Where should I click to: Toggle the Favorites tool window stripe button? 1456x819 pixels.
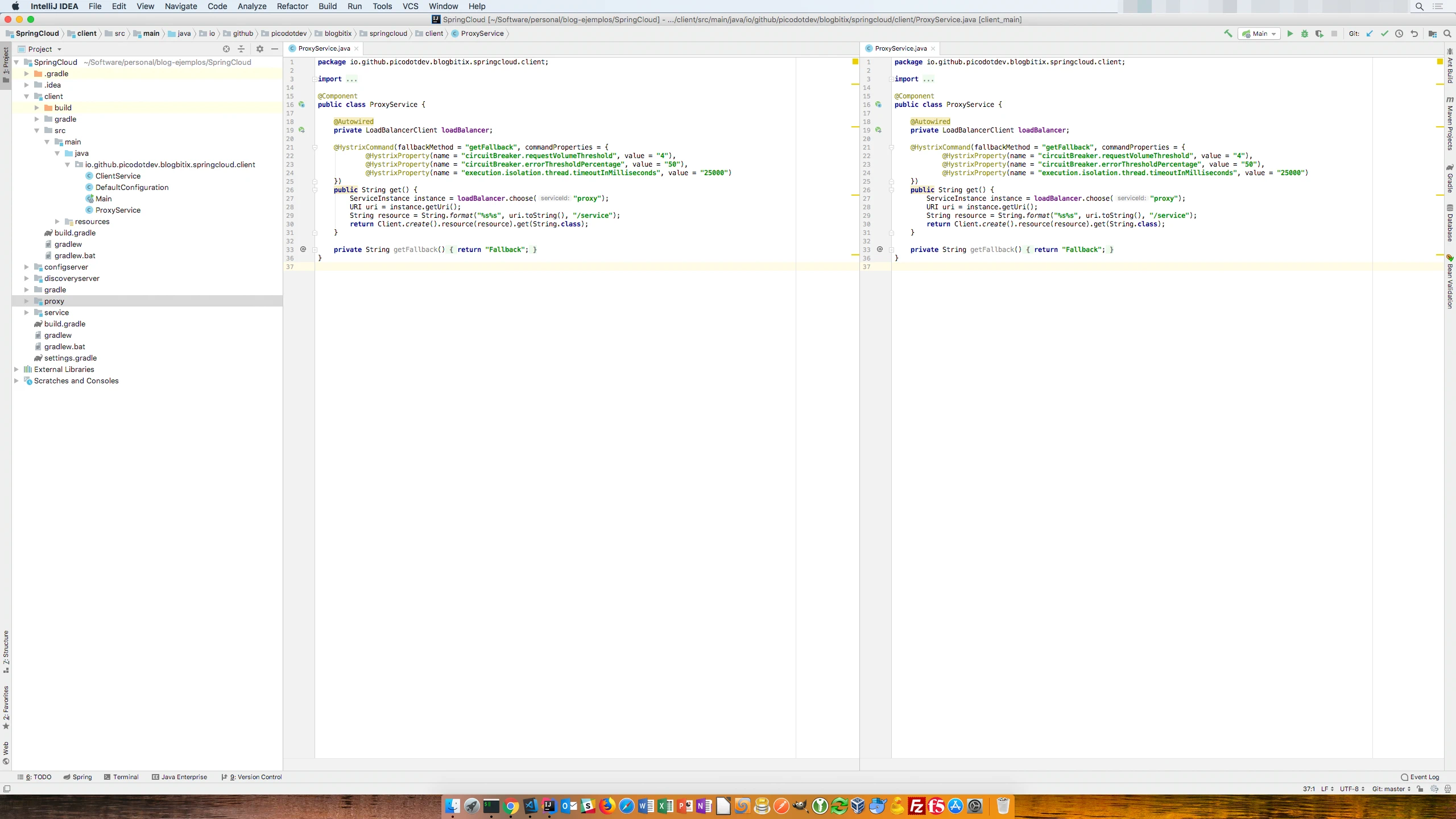click(x=6, y=706)
